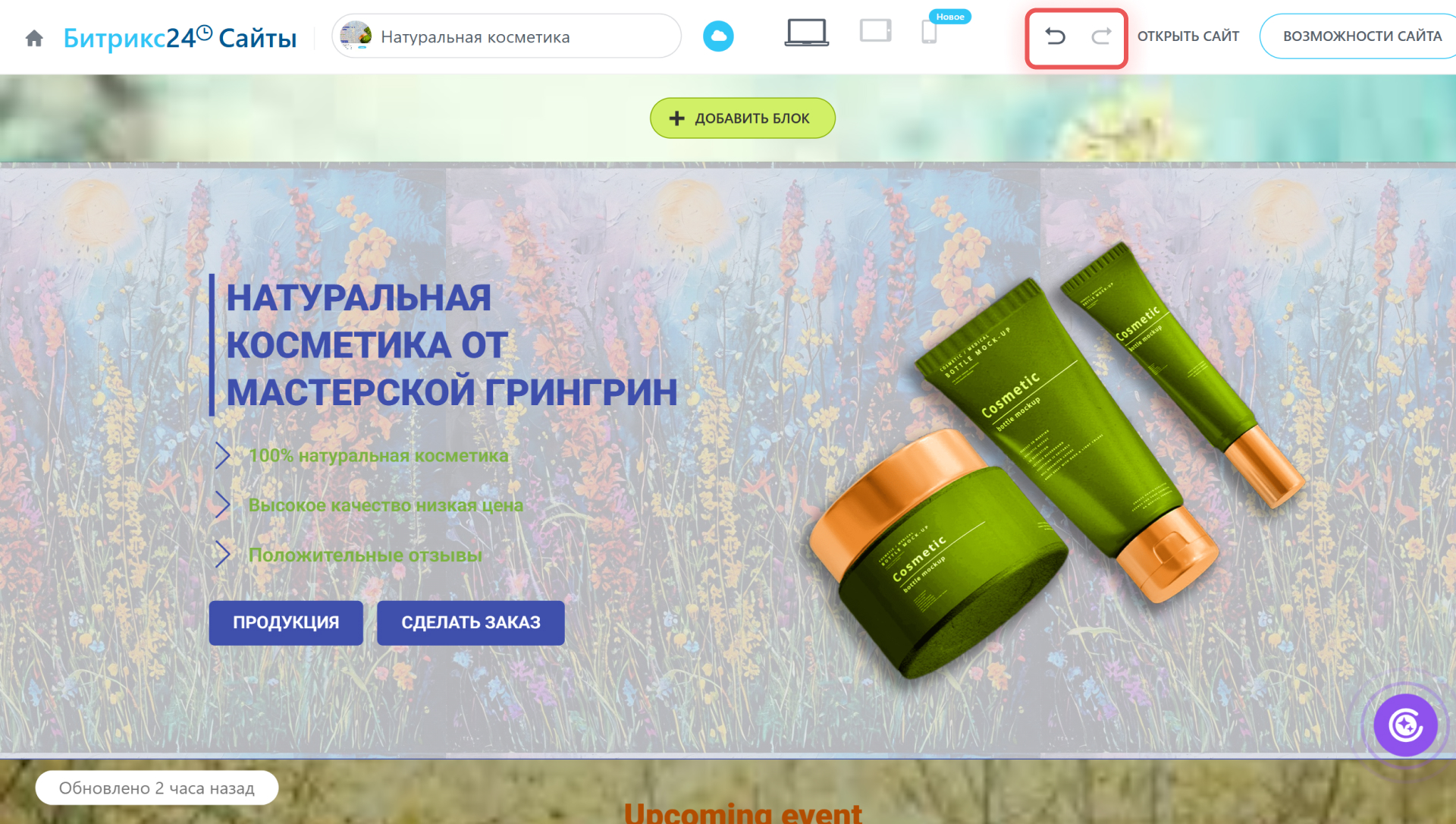Switch to tablet preview mode
The image size is (1456, 824).
point(875,32)
